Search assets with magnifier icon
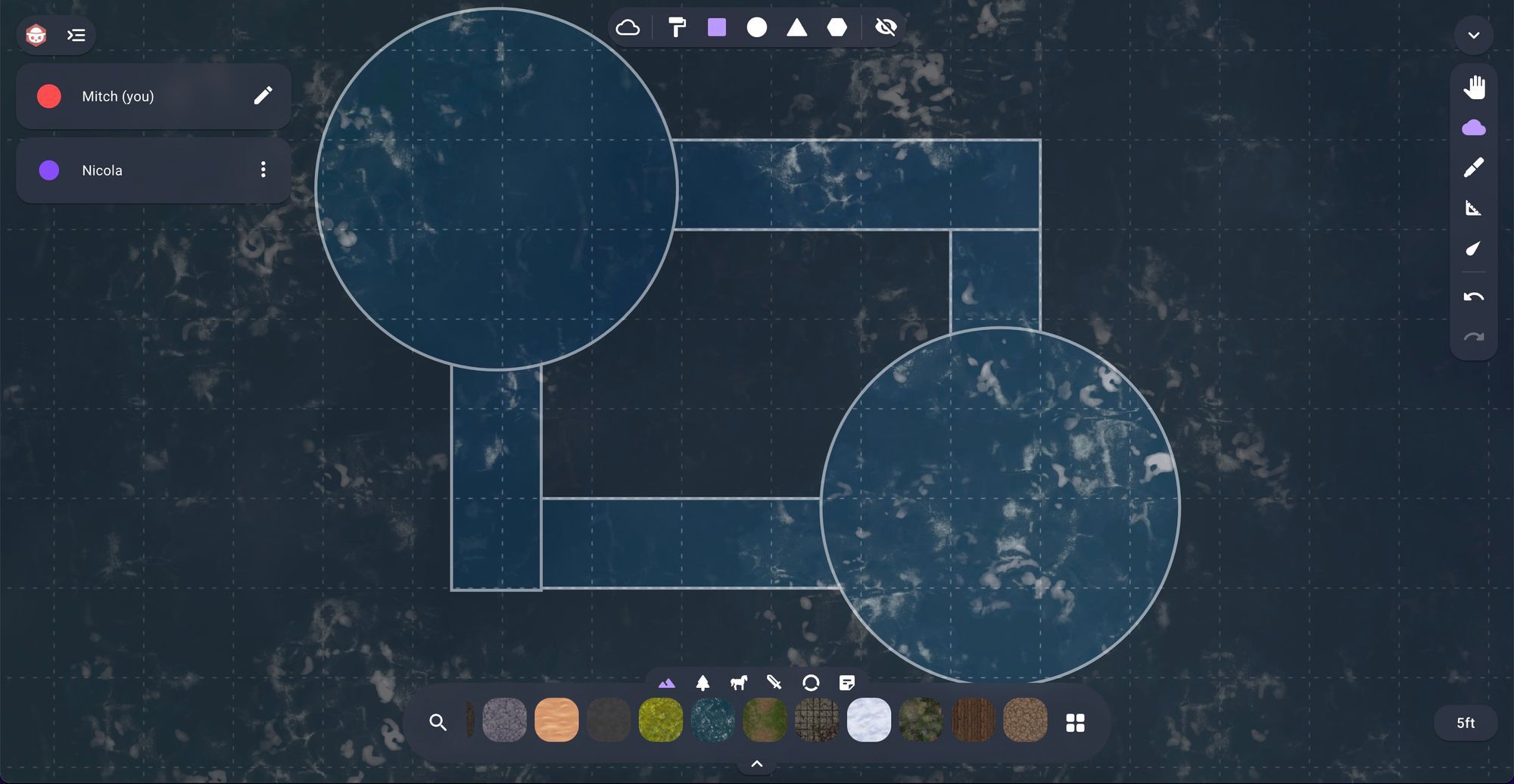This screenshot has height=784, width=1514. (x=438, y=722)
